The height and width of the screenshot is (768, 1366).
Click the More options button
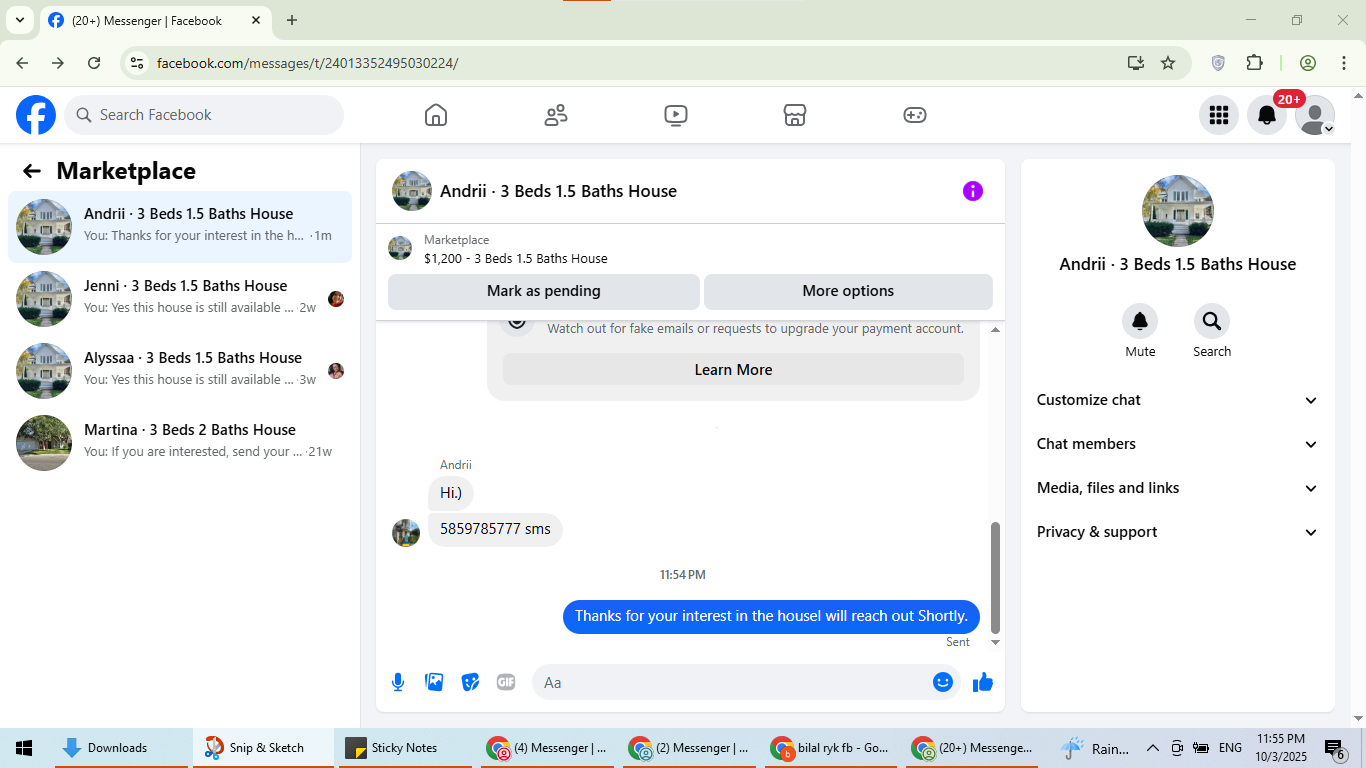(x=848, y=291)
